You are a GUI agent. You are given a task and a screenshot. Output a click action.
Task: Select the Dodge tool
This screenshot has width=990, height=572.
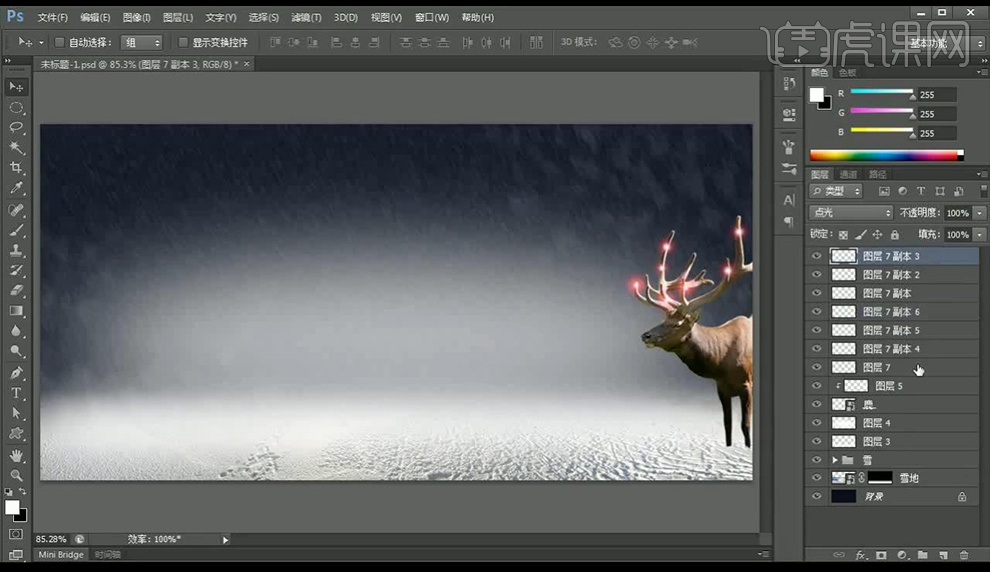pyautogui.click(x=16, y=351)
